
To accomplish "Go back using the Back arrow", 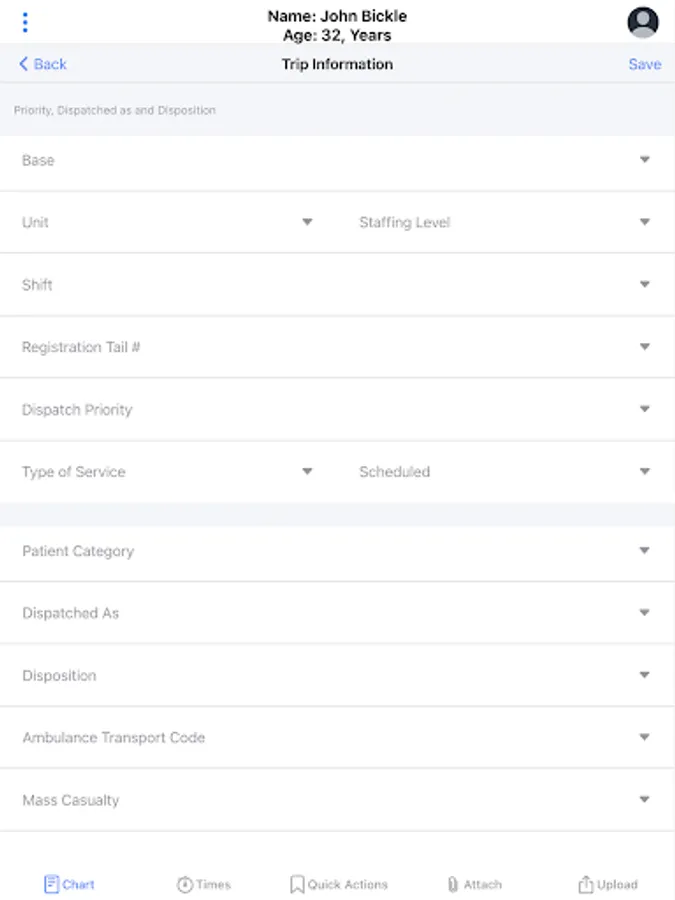I will [x=42, y=64].
